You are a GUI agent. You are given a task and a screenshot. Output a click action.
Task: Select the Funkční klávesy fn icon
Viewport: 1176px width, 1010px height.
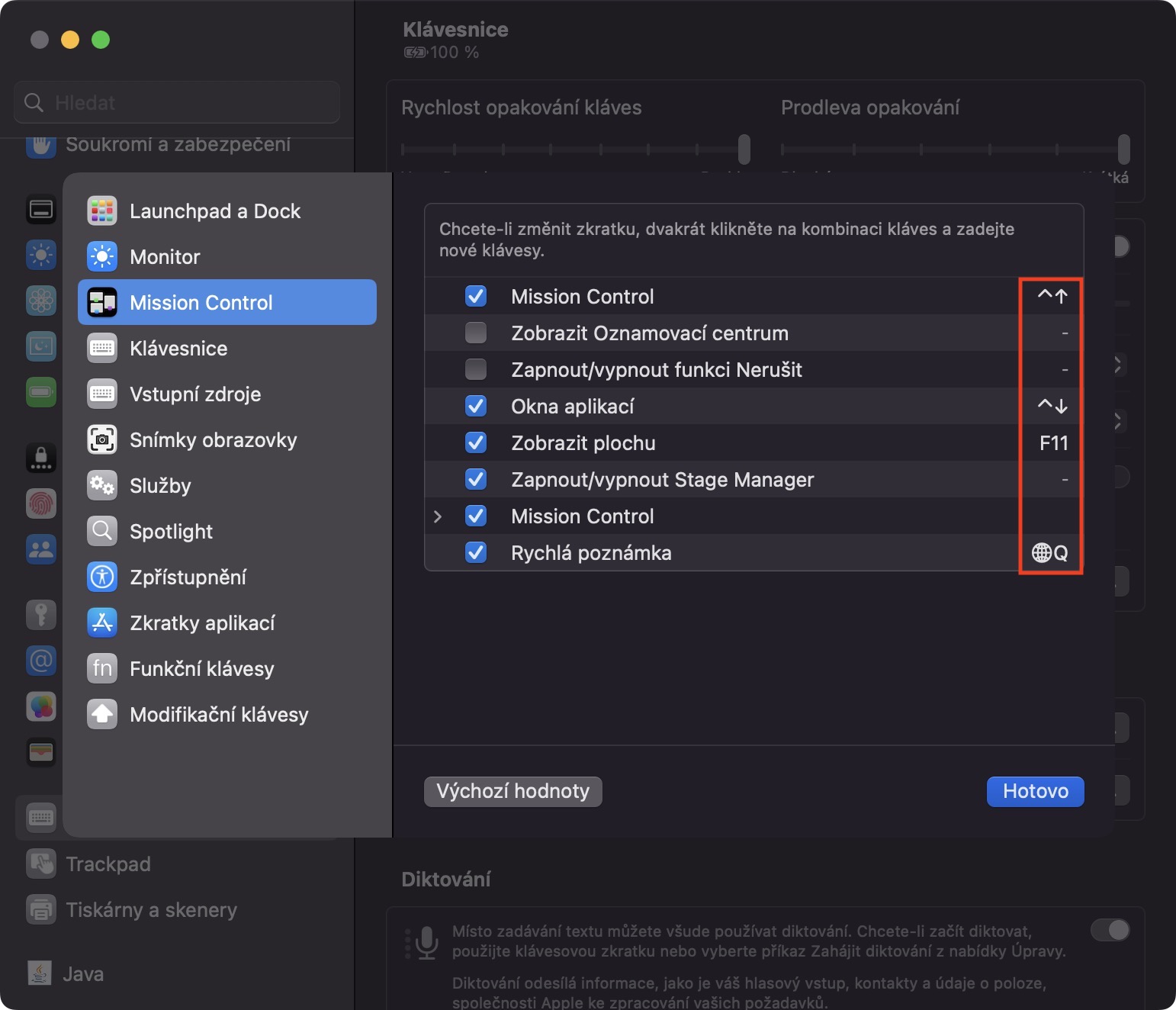click(102, 669)
